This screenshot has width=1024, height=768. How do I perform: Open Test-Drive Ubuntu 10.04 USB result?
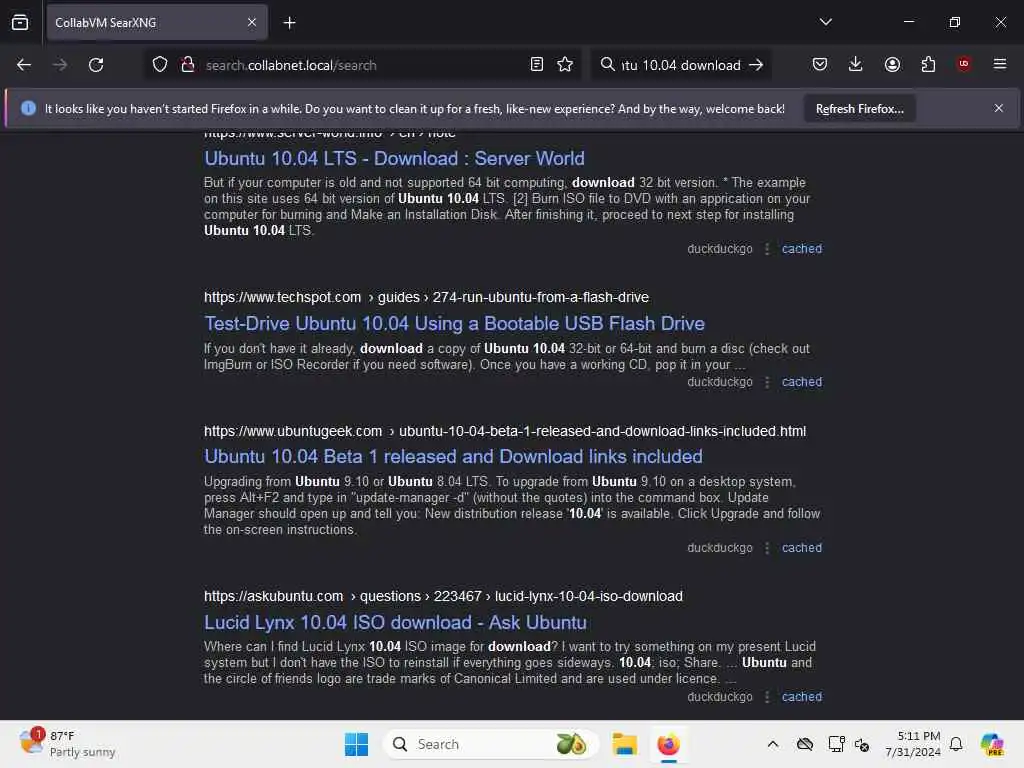[x=455, y=323]
